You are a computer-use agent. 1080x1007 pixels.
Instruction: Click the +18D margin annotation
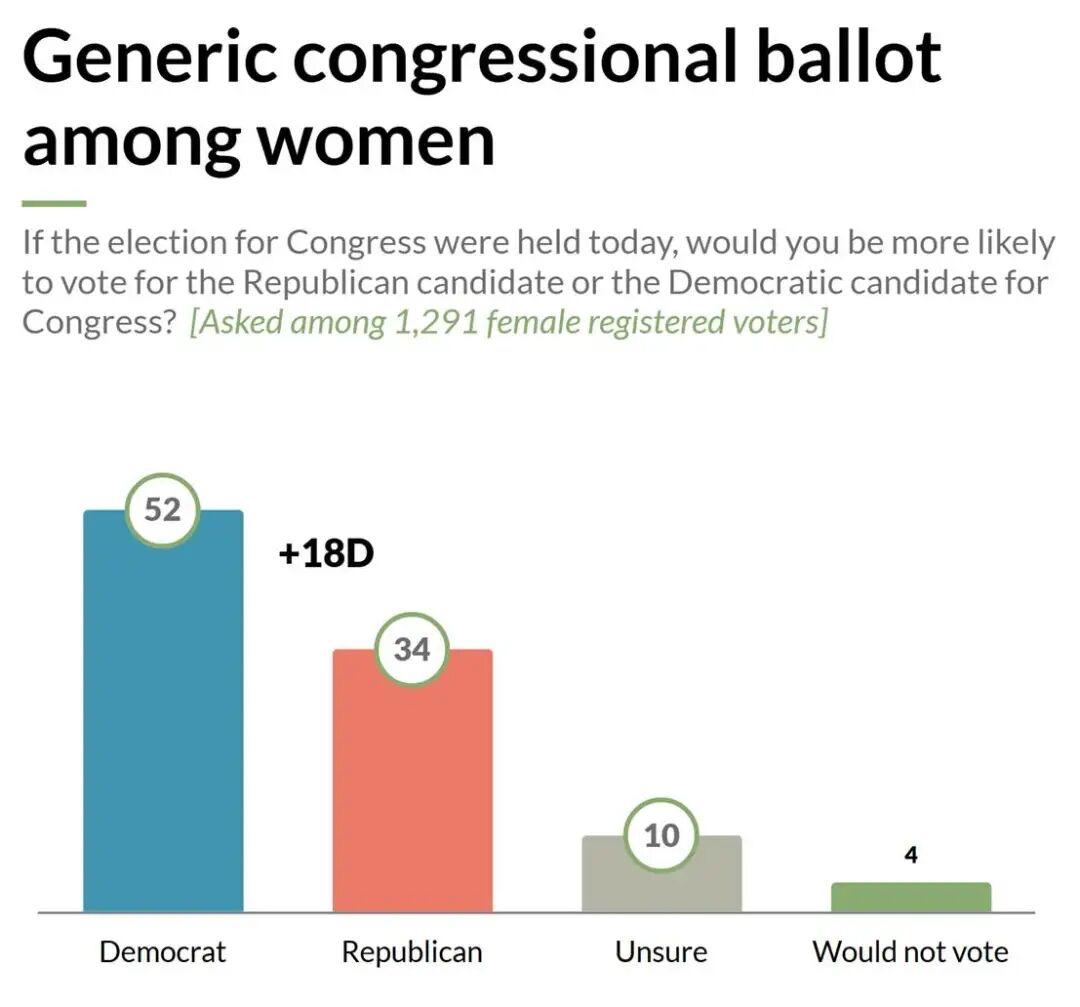click(326, 553)
